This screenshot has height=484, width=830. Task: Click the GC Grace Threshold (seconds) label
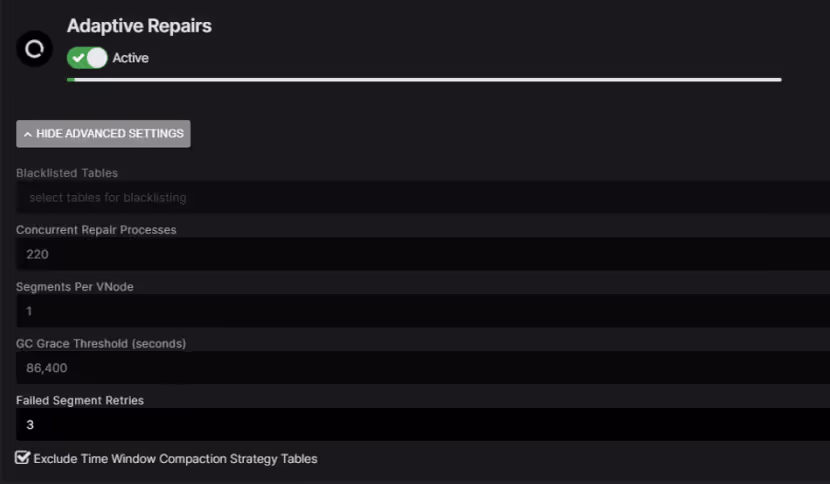(101, 343)
